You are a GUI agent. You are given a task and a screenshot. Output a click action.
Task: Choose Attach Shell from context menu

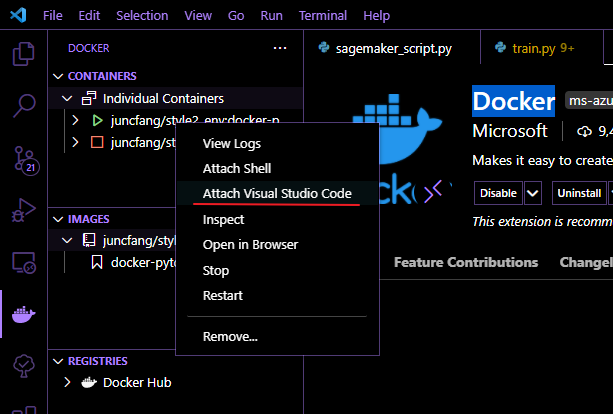[278, 168]
